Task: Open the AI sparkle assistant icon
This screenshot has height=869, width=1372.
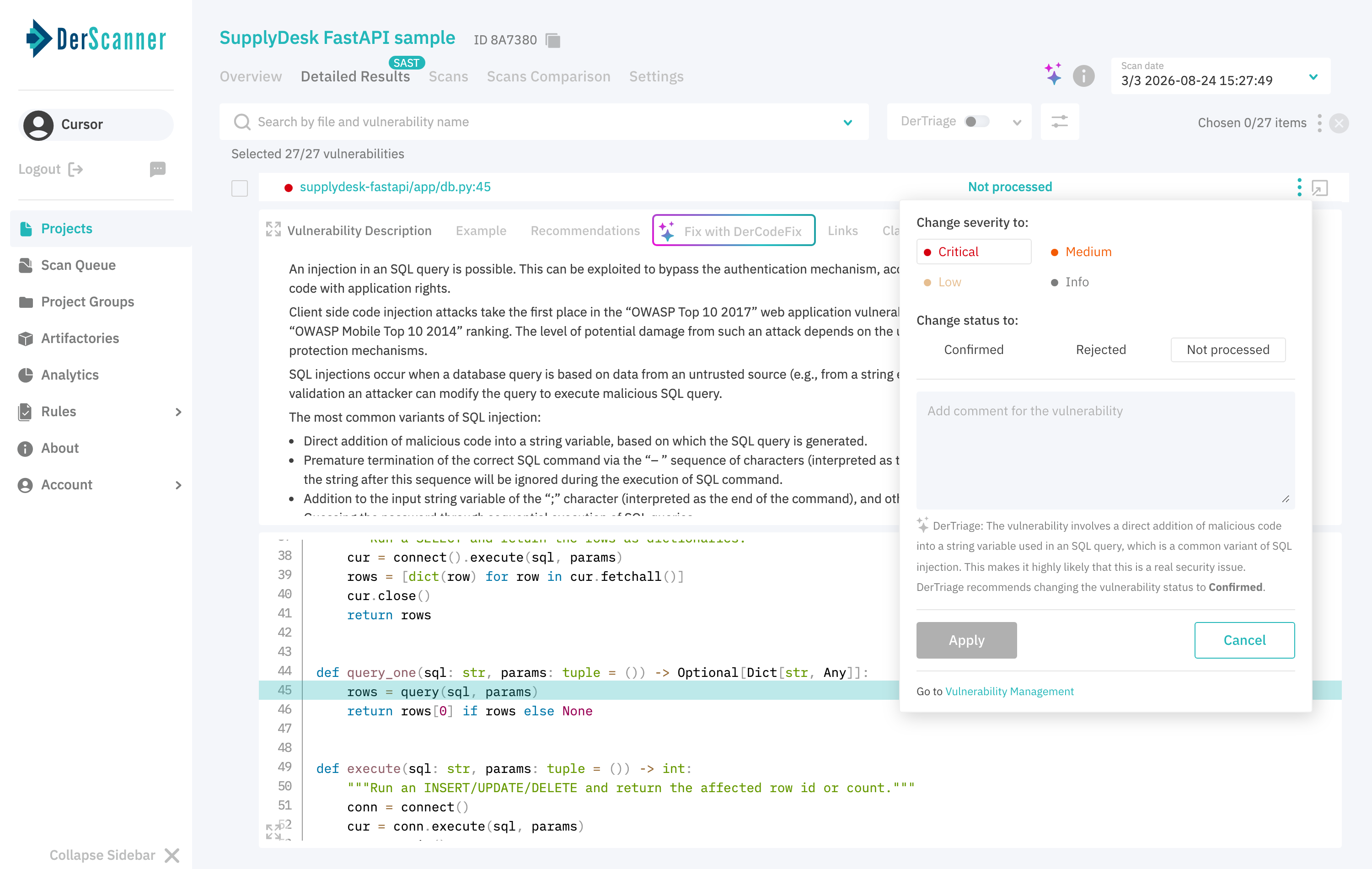Action: tap(1053, 75)
